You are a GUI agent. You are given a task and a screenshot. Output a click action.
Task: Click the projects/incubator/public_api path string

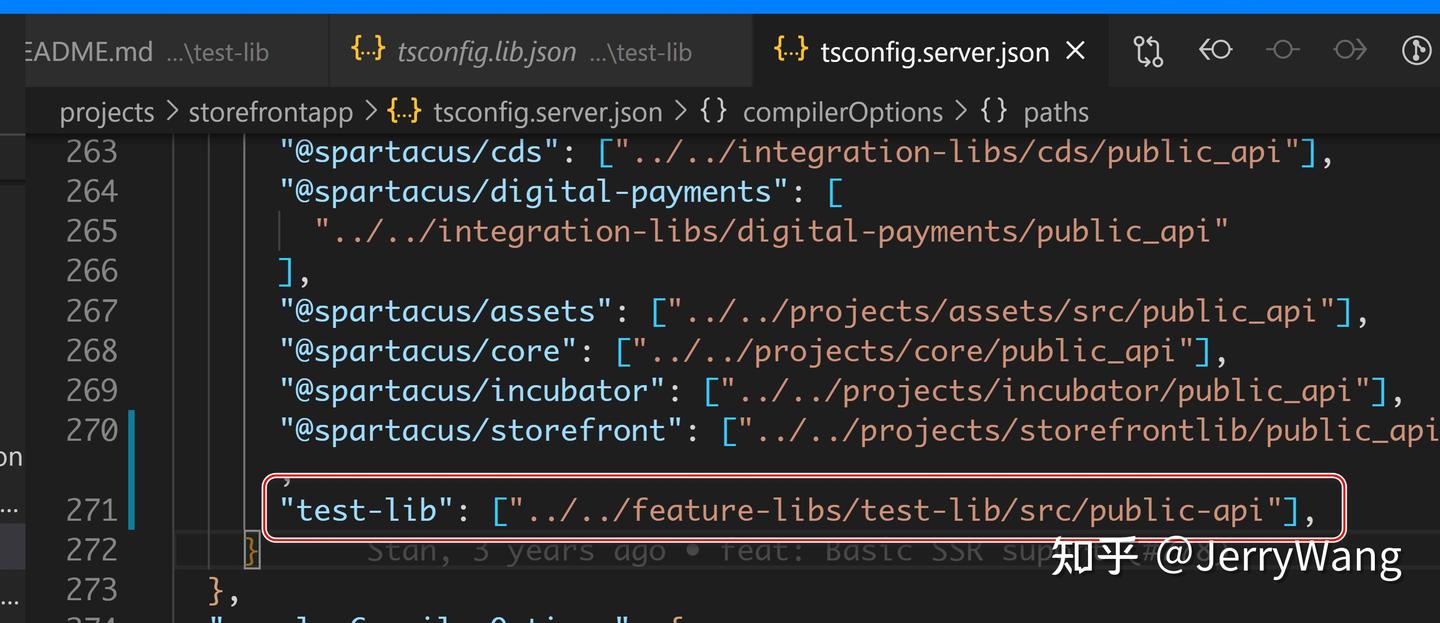coord(1045,391)
